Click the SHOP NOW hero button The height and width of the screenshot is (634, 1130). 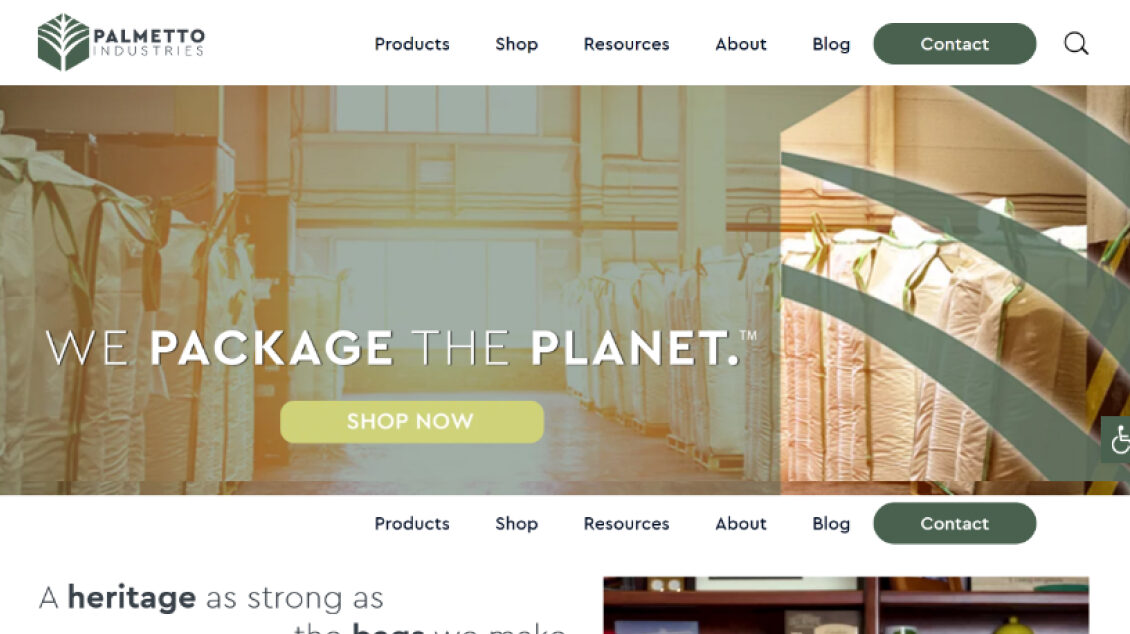click(411, 421)
